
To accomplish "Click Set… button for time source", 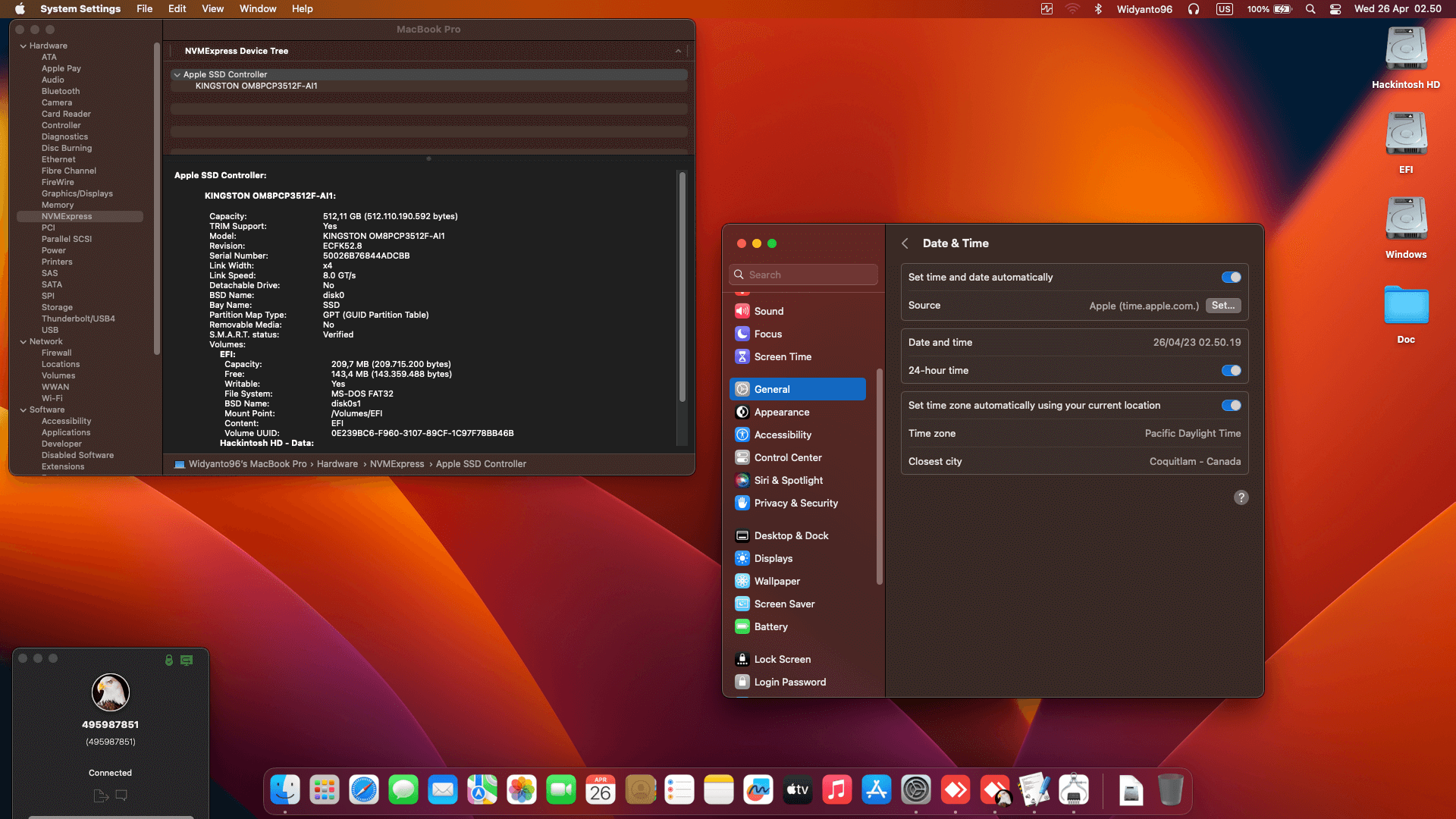I will coord(1223,306).
